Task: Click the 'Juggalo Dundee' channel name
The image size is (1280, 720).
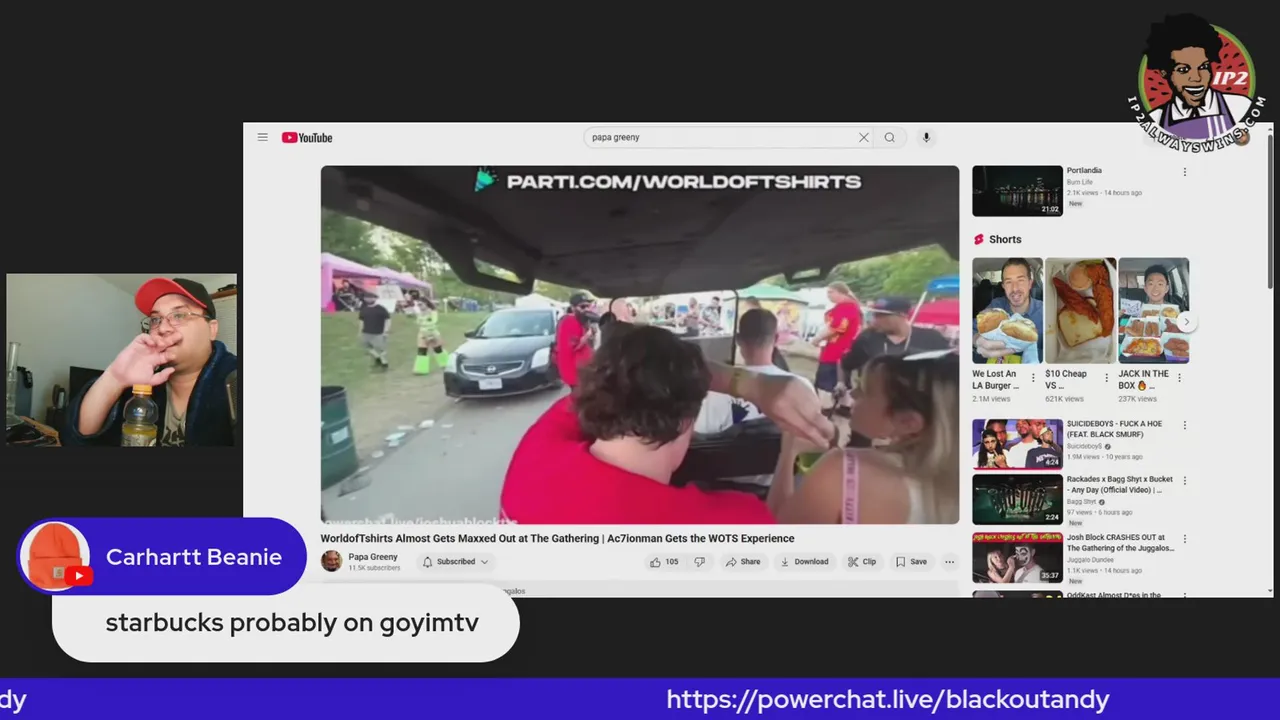Action: tap(1091, 561)
